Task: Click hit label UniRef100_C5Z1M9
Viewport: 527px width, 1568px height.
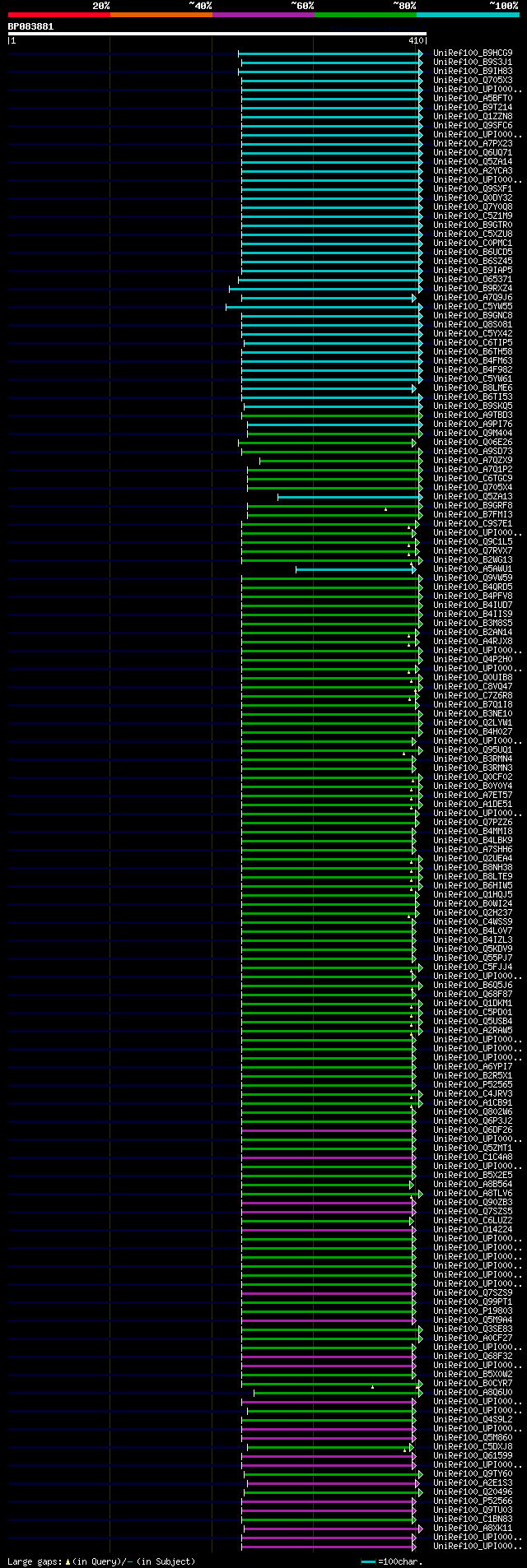Action: coord(473,216)
